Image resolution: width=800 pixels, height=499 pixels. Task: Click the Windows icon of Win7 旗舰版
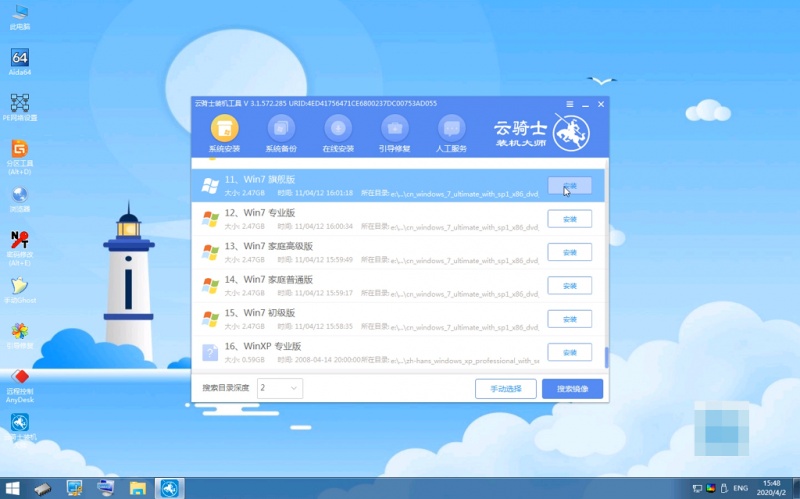tap(210, 186)
